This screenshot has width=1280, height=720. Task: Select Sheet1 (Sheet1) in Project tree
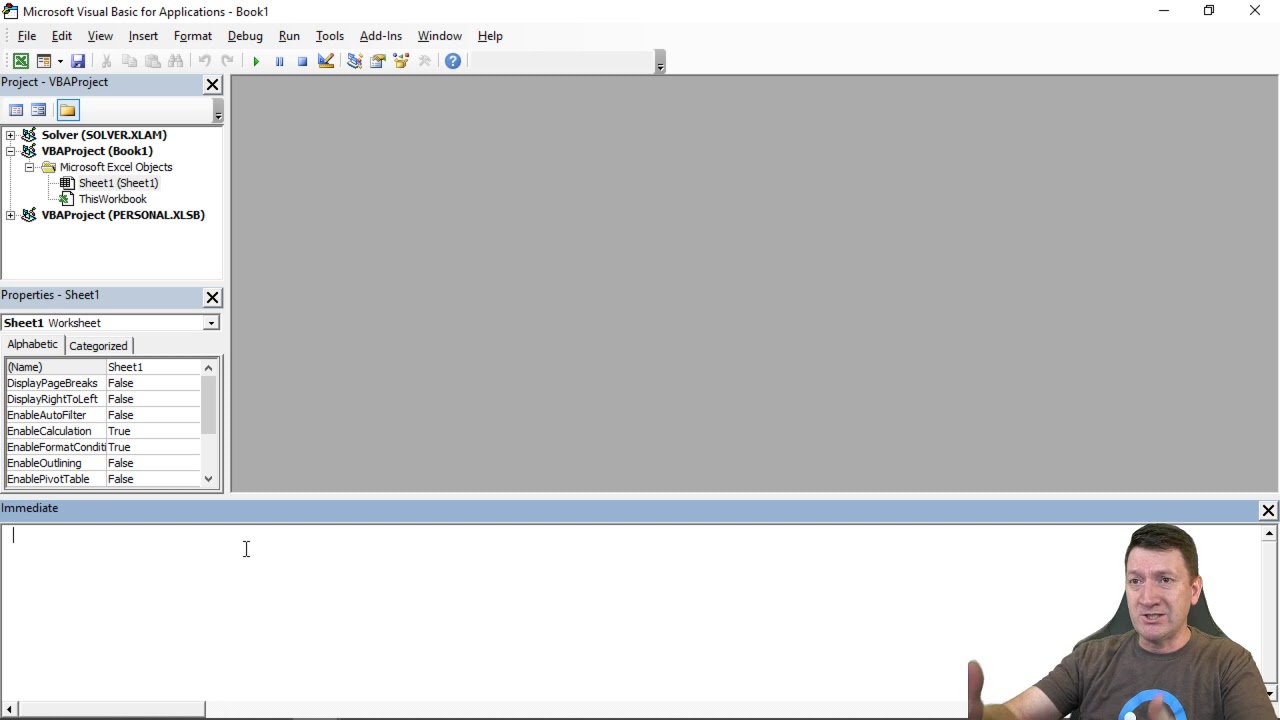point(118,183)
